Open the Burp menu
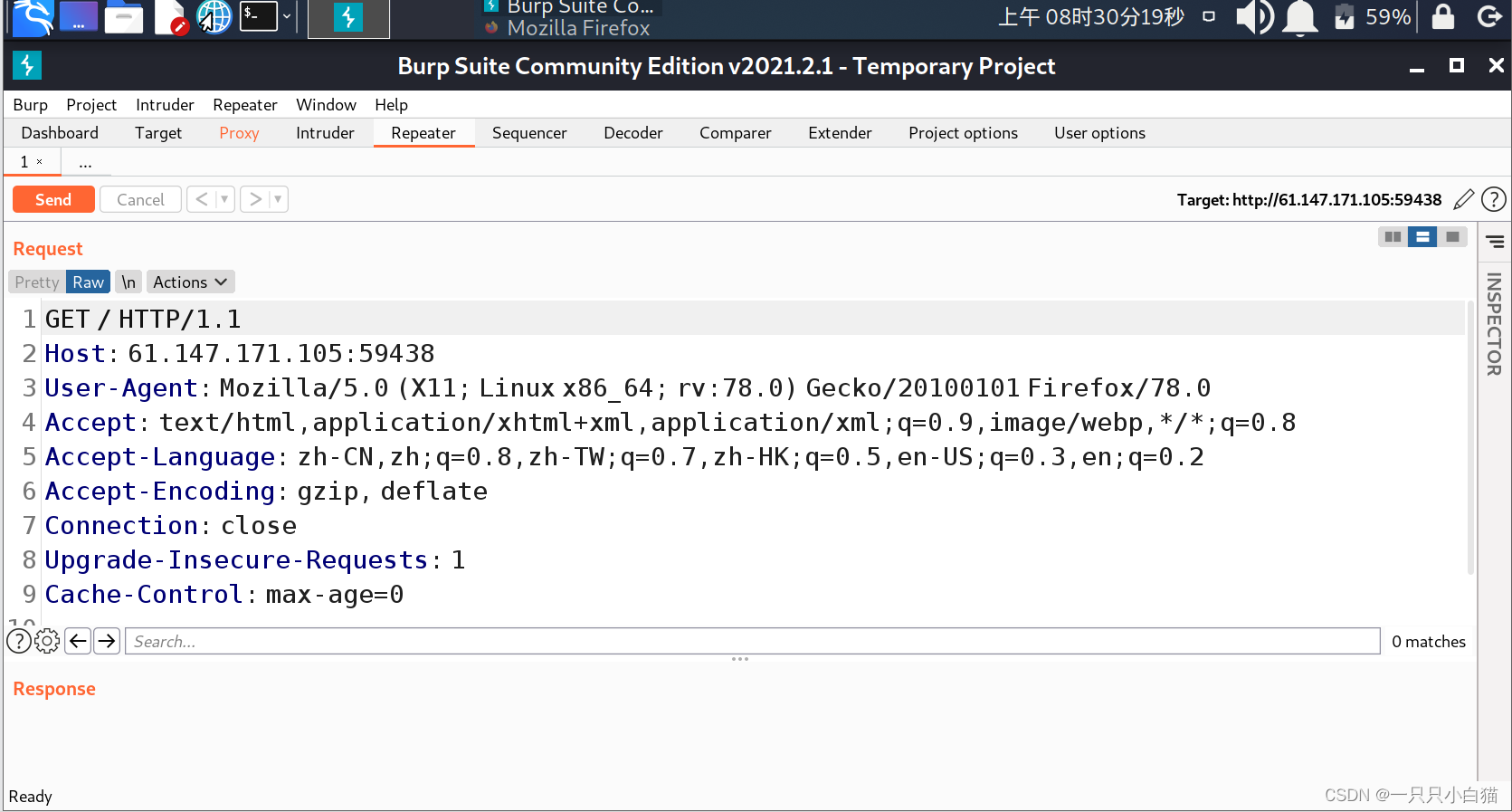The image size is (1512, 812). [x=31, y=105]
